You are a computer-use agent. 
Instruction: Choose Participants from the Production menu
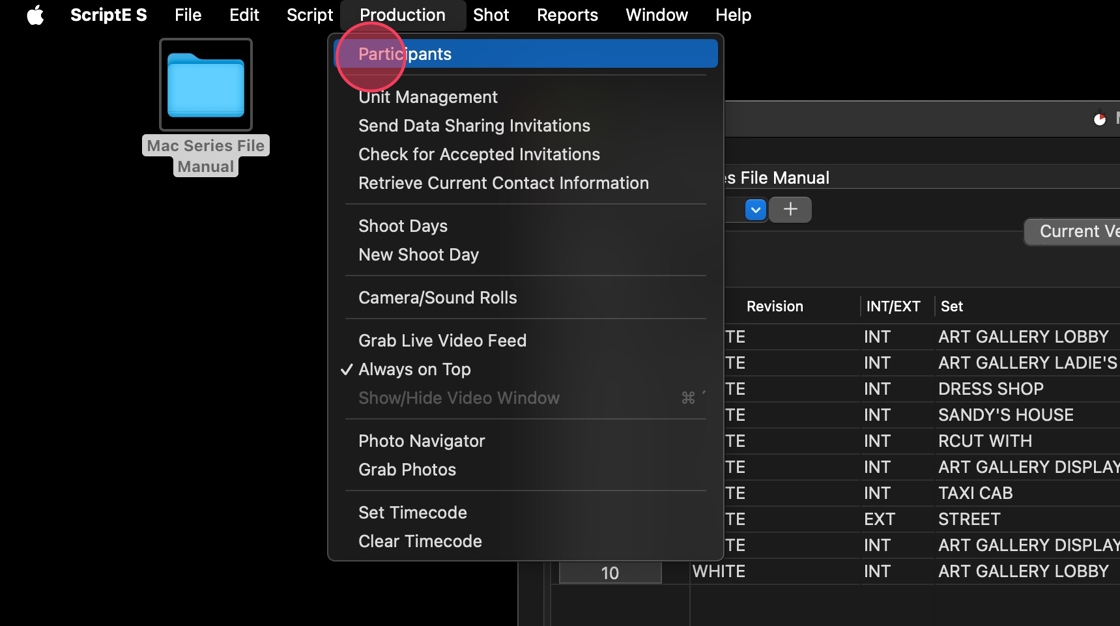pyautogui.click(x=405, y=54)
